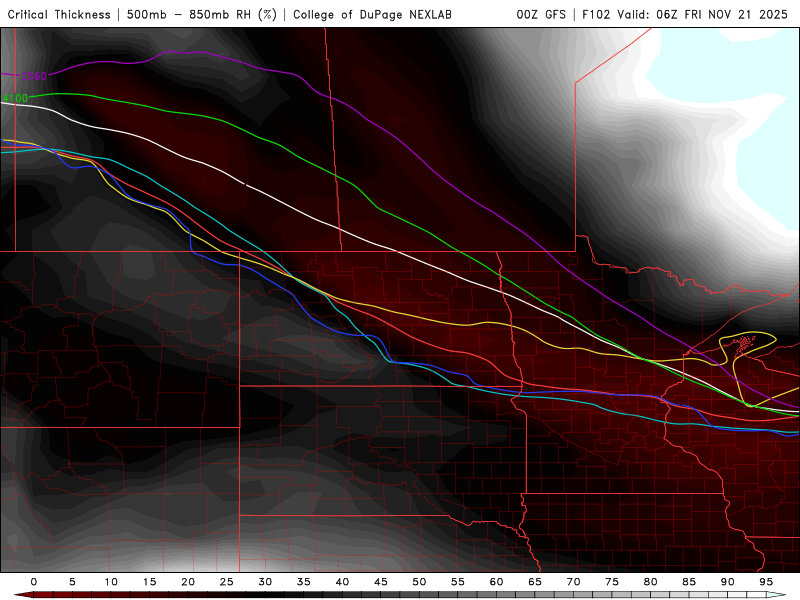Click the color scale label "75"
The width and height of the screenshot is (800, 600).
(x=612, y=582)
